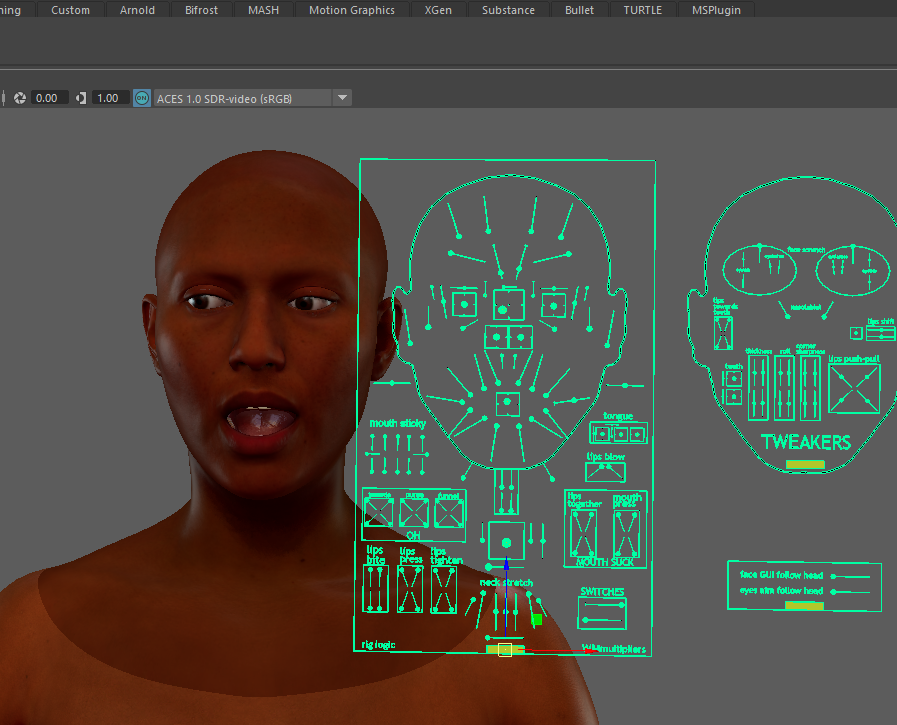Screen dimensions: 897x725
Task: Open the ACES 1.0 SDR-video view transform dropdown
Action: point(252,98)
